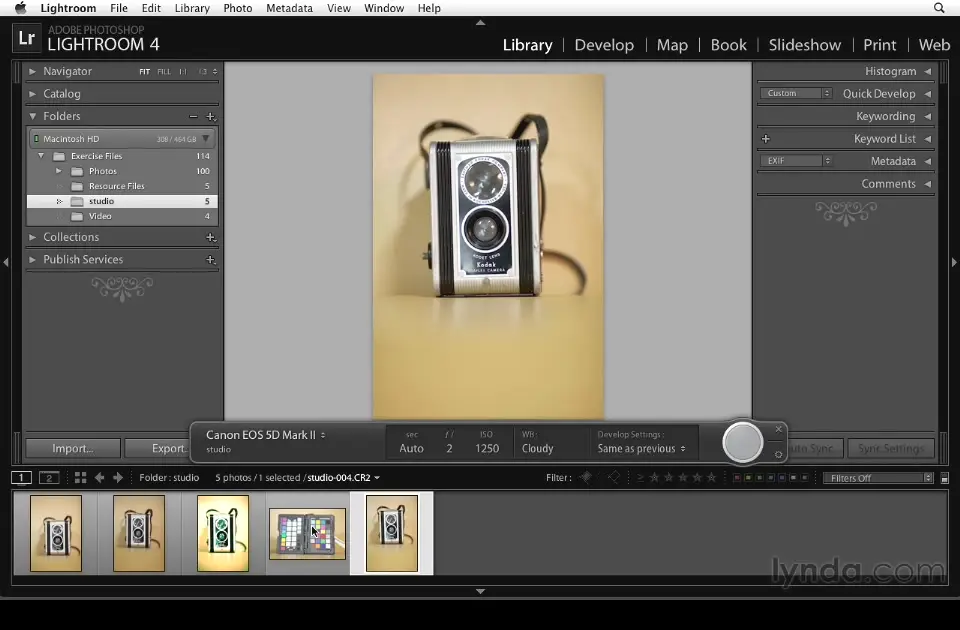Set Navigator zoom to FIT

point(144,72)
